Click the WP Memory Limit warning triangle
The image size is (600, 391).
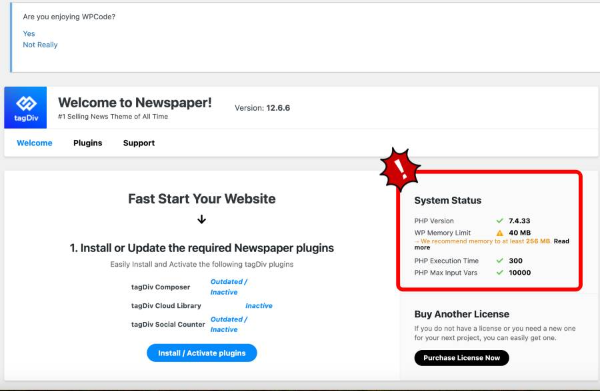click(x=499, y=233)
